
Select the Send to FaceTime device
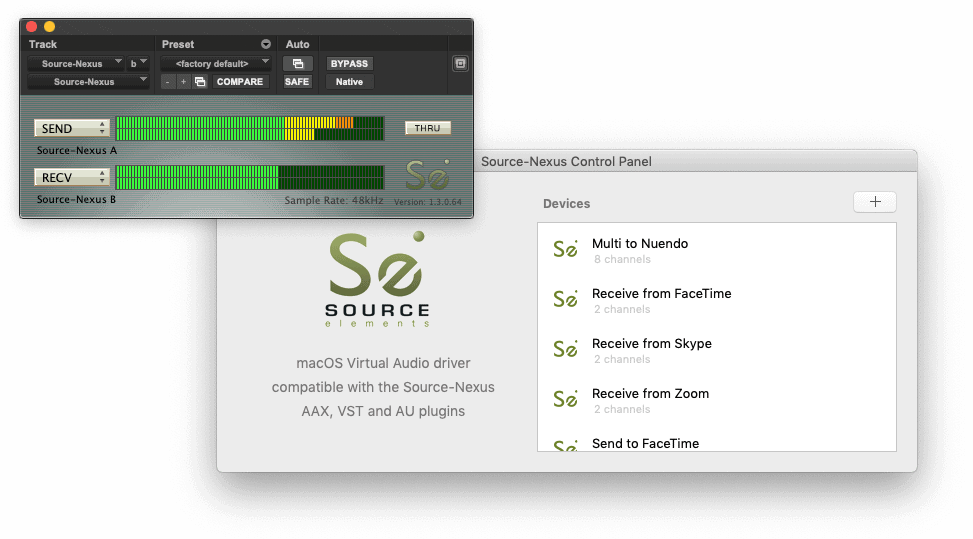[717, 442]
